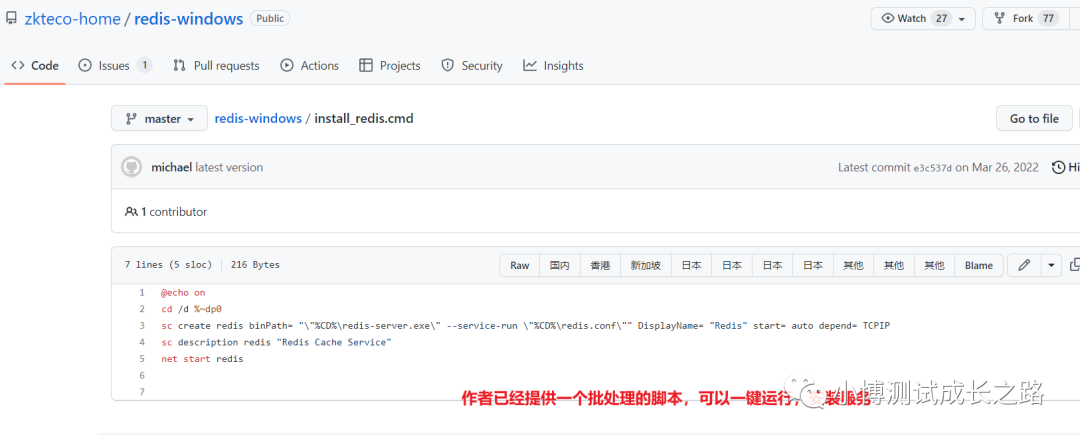Click michael's avatar image in commit bar
This screenshot has height=441, width=1080.
click(131, 167)
